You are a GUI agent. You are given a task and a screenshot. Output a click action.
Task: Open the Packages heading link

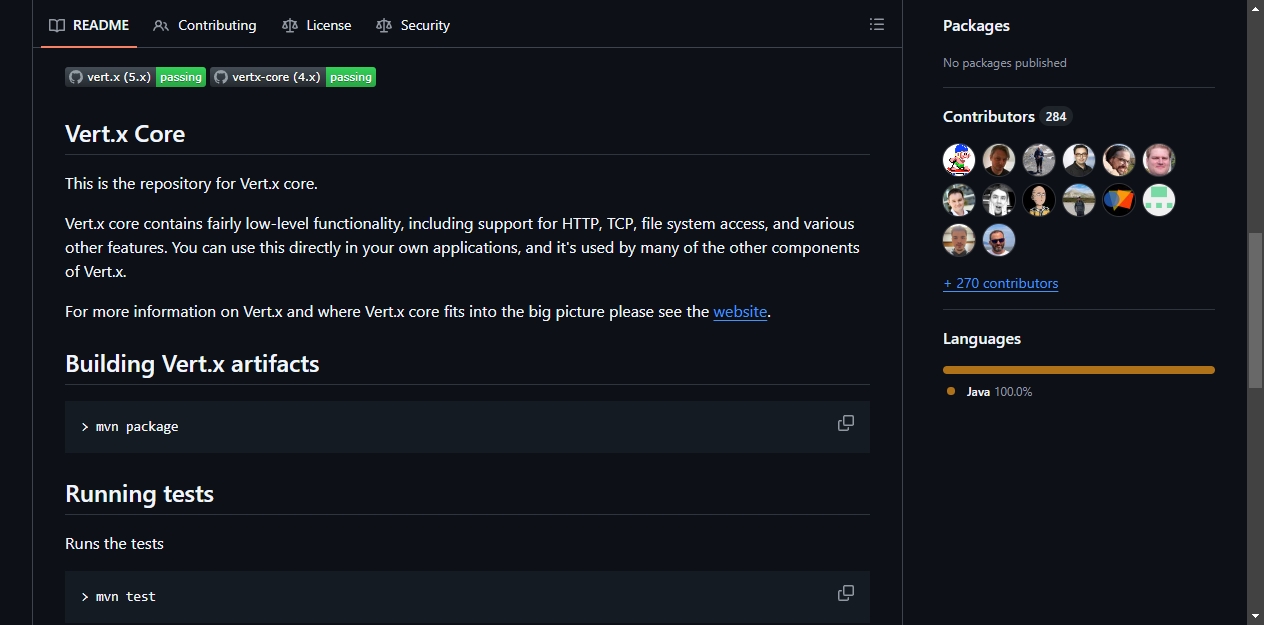(x=976, y=25)
